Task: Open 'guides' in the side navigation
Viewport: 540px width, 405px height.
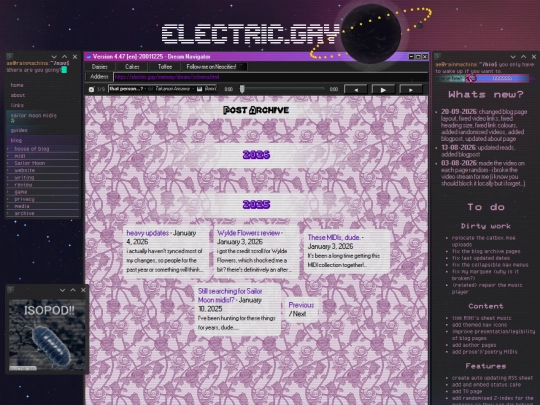Action: (x=19, y=130)
